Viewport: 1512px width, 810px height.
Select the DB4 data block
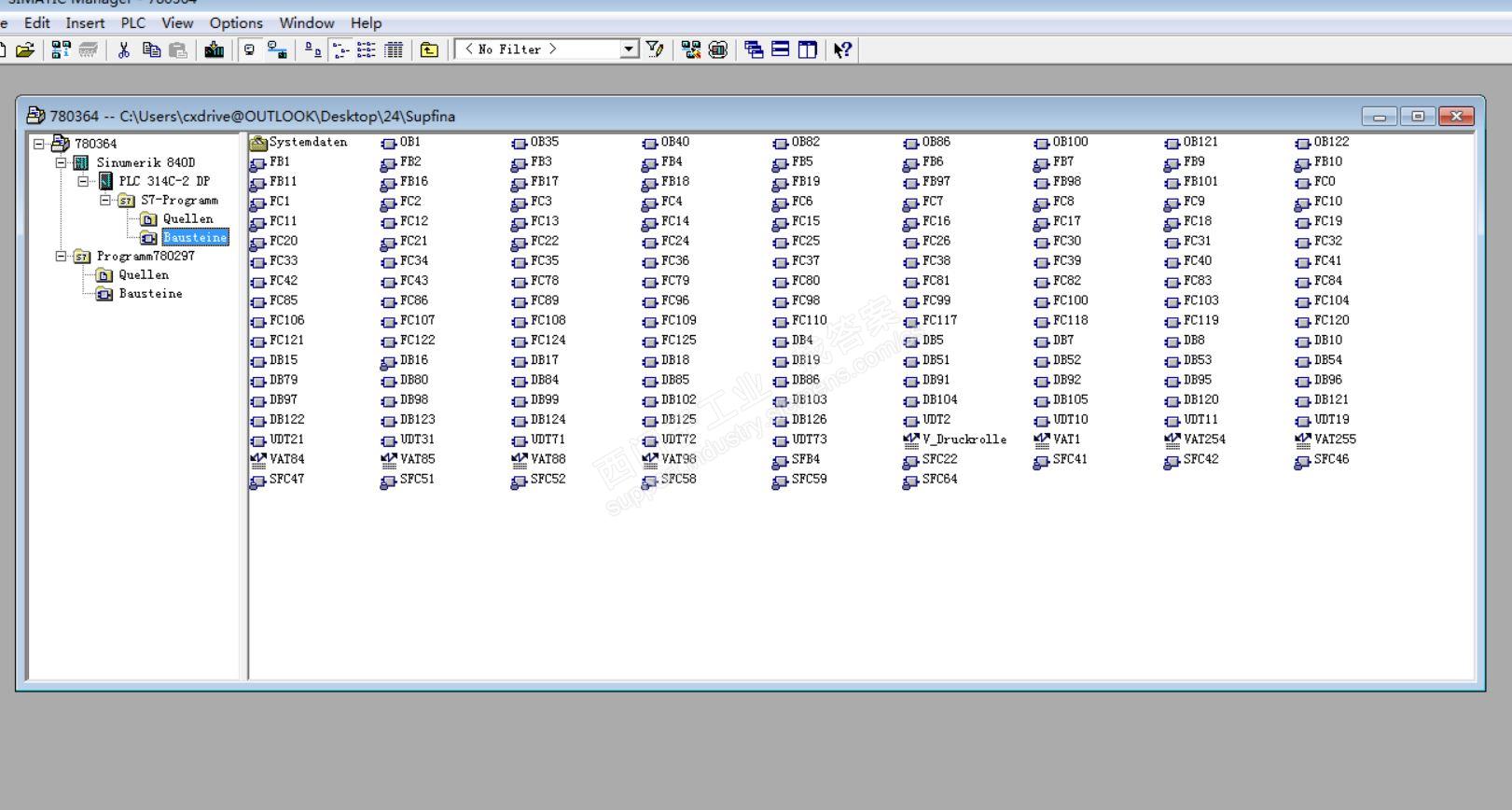click(793, 341)
